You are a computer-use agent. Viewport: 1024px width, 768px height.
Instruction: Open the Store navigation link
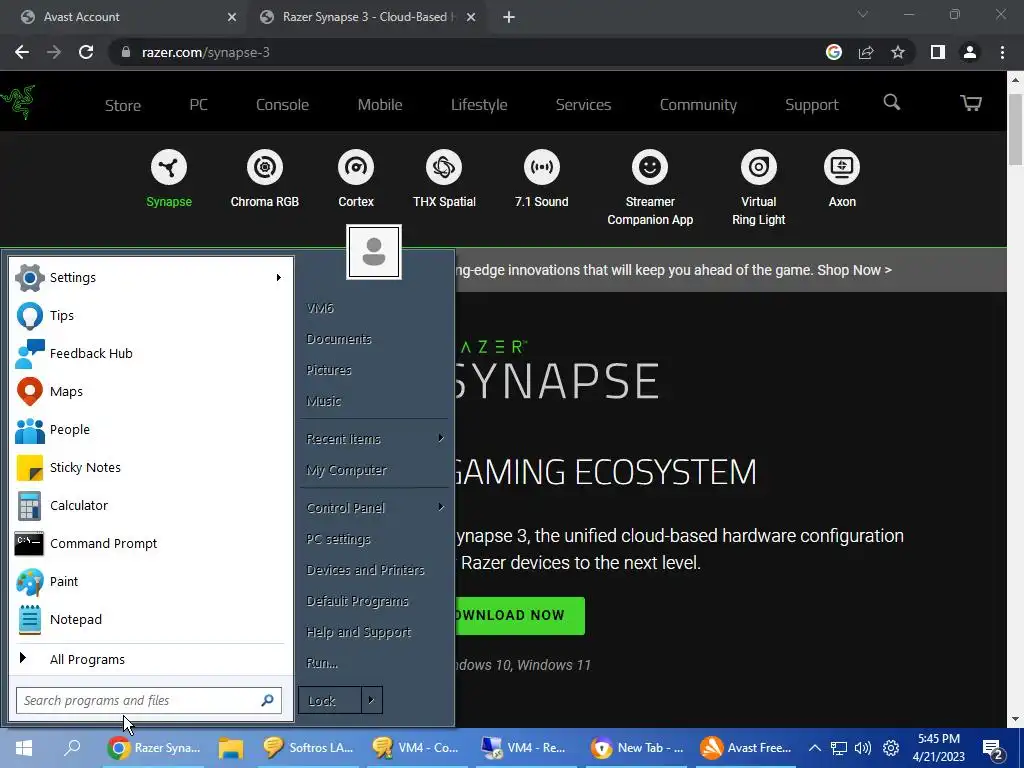pyautogui.click(x=123, y=105)
